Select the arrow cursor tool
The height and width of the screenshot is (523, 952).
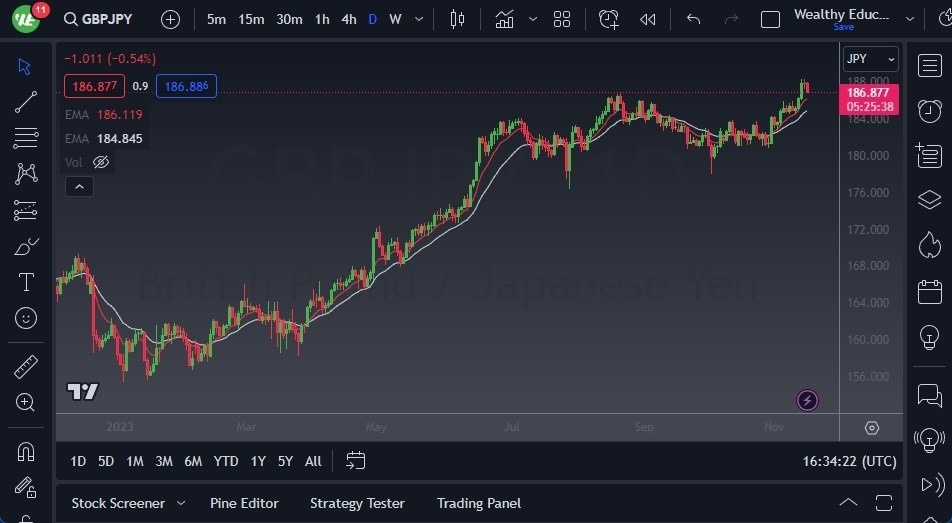click(25, 66)
